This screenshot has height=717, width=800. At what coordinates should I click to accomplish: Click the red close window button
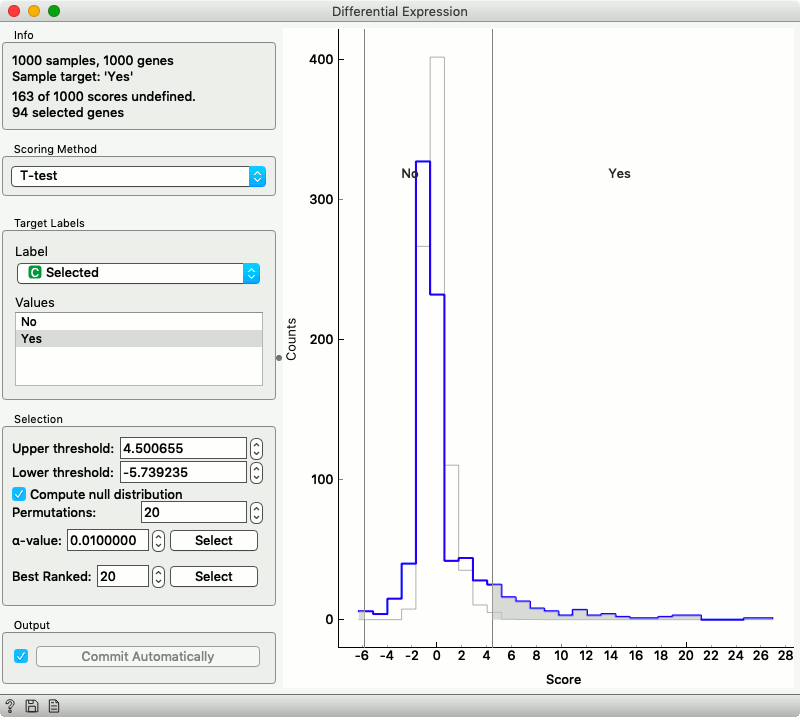coord(14,11)
